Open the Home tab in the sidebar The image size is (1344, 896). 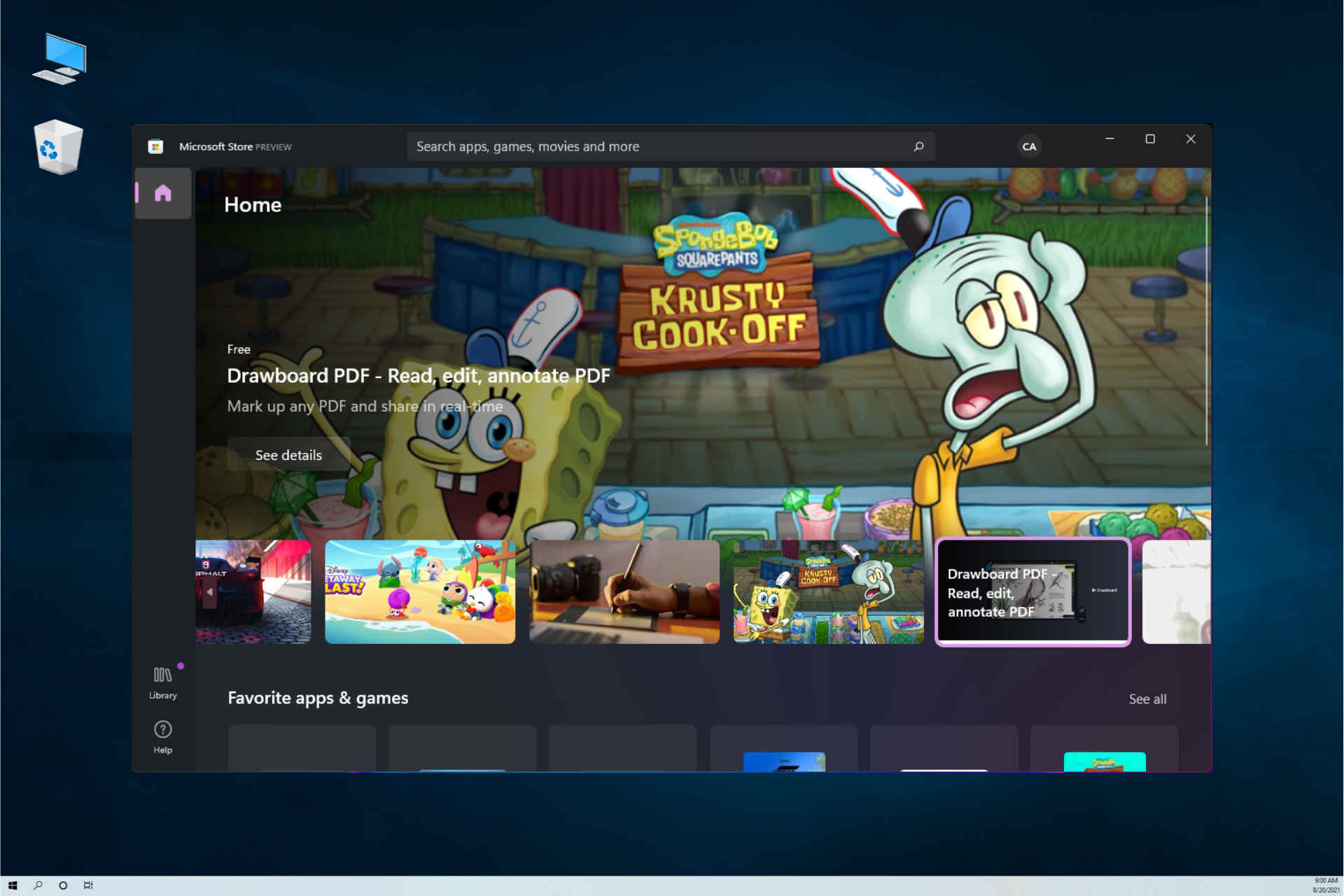[163, 193]
